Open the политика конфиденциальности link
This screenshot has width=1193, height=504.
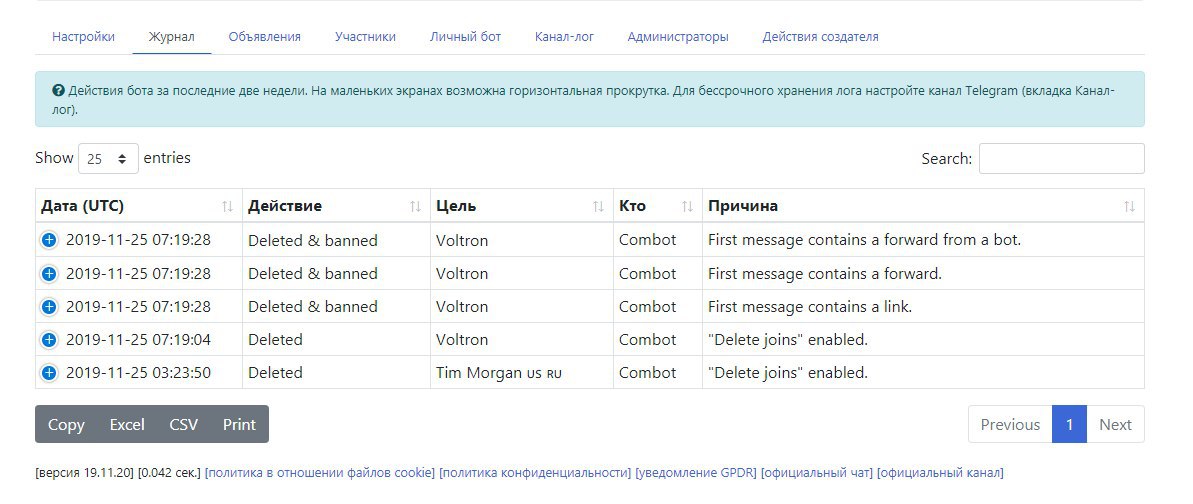click(x=536, y=473)
